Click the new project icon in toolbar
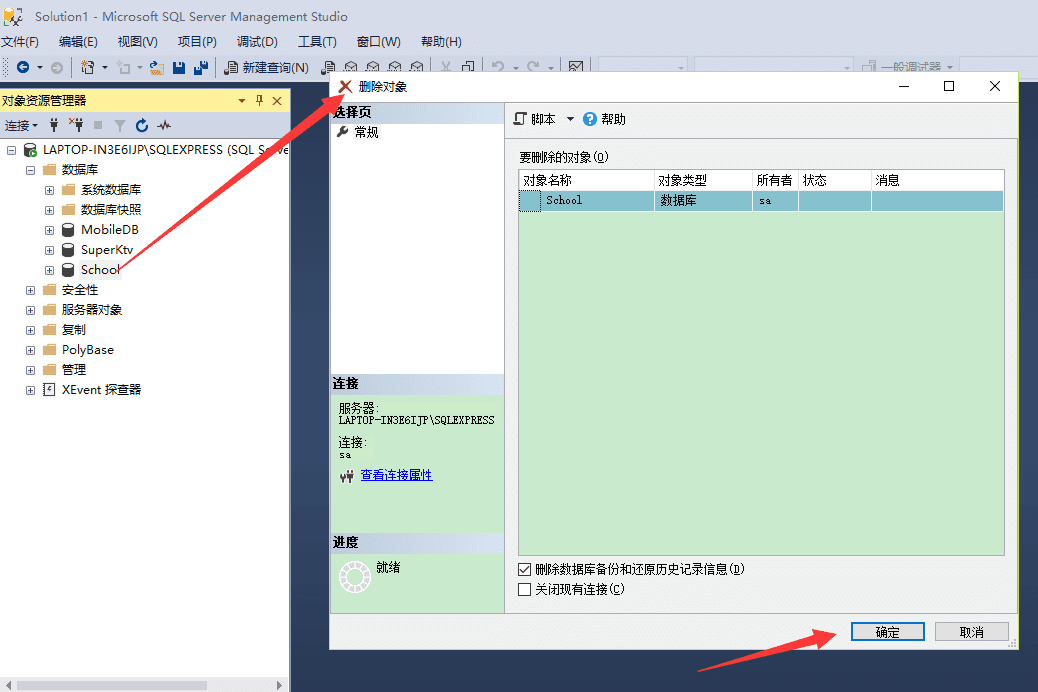The width and height of the screenshot is (1038, 692). (x=87, y=67)
